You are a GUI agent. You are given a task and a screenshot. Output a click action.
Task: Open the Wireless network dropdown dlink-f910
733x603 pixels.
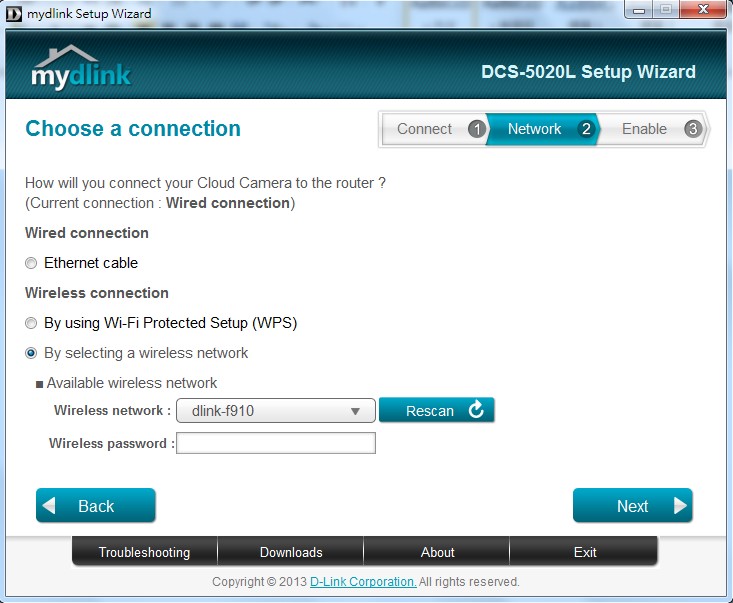[x=276, y=411]
